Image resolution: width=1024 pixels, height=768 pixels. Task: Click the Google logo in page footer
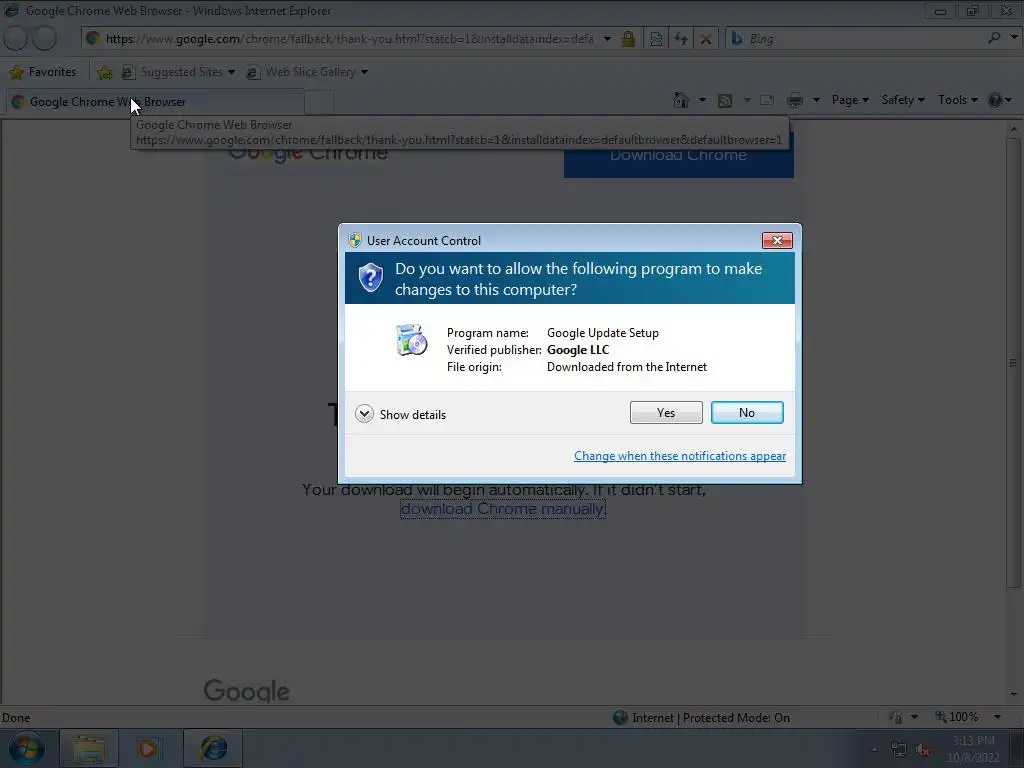[x=246, y=691]
